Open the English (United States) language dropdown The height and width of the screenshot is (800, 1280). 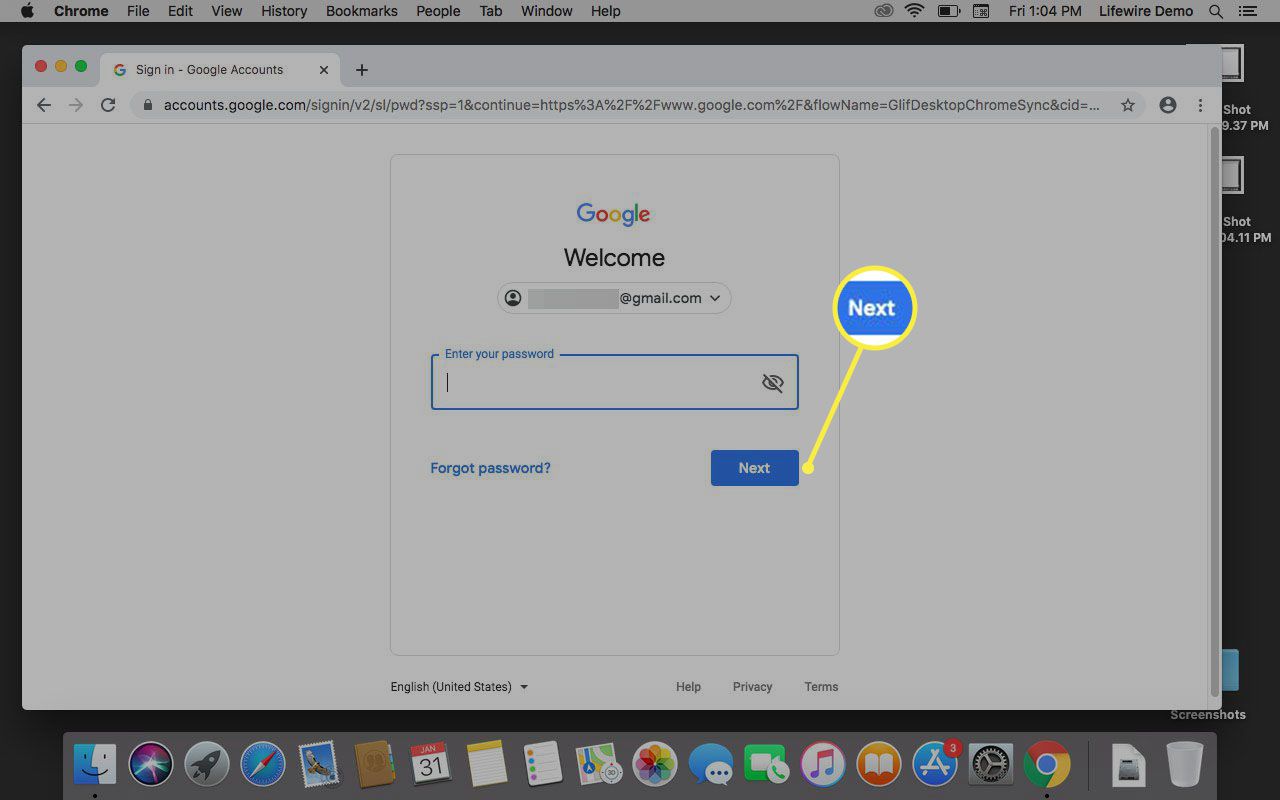pyautogui.click(x=460, y=687)
